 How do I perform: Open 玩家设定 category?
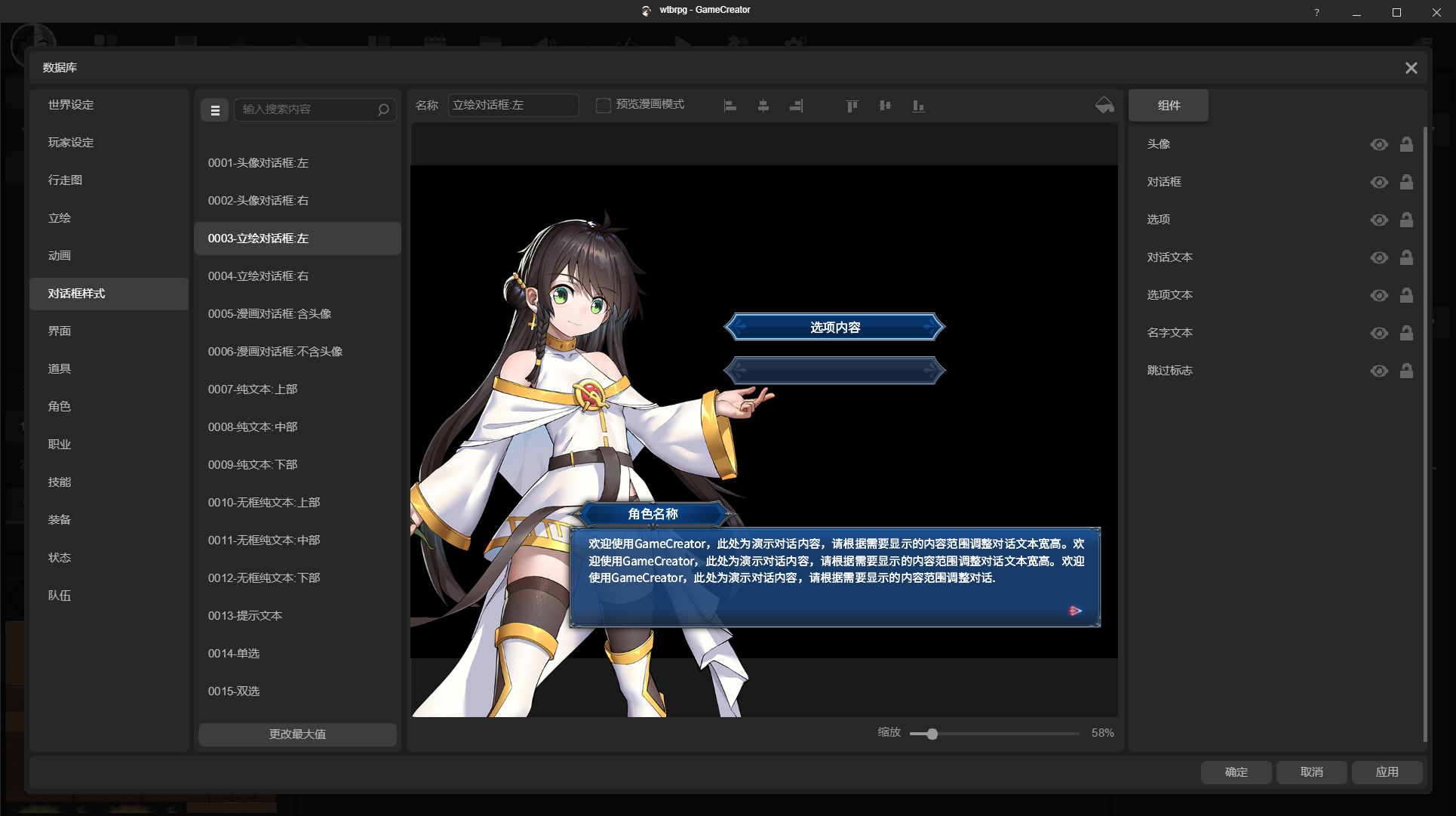[x=109, y=143]
